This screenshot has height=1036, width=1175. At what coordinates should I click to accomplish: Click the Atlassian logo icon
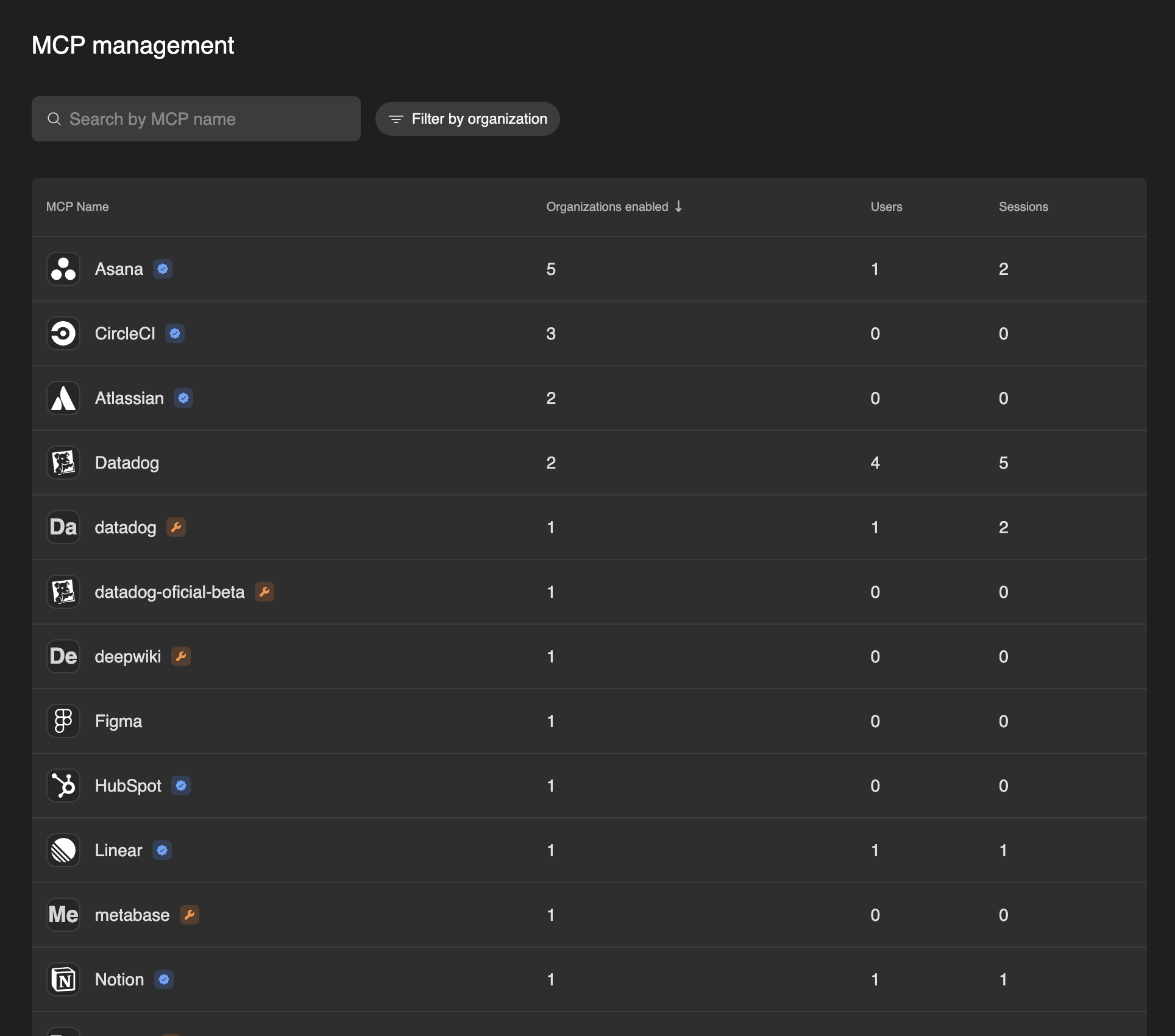(63, 398)
